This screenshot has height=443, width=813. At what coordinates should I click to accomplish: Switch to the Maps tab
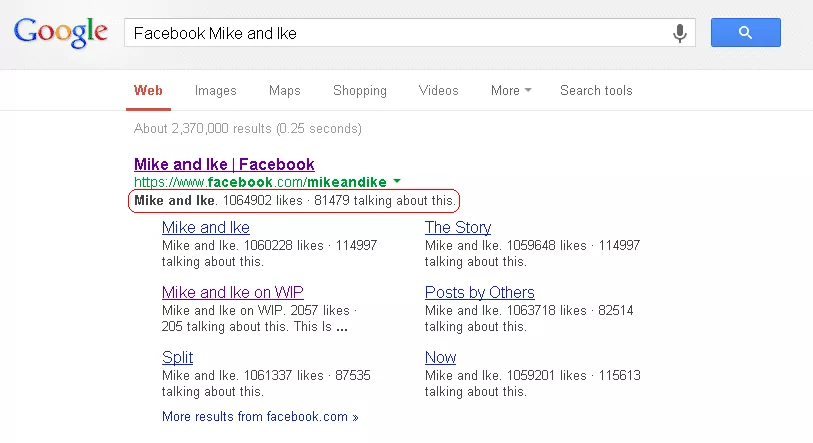tap(285, 90)
